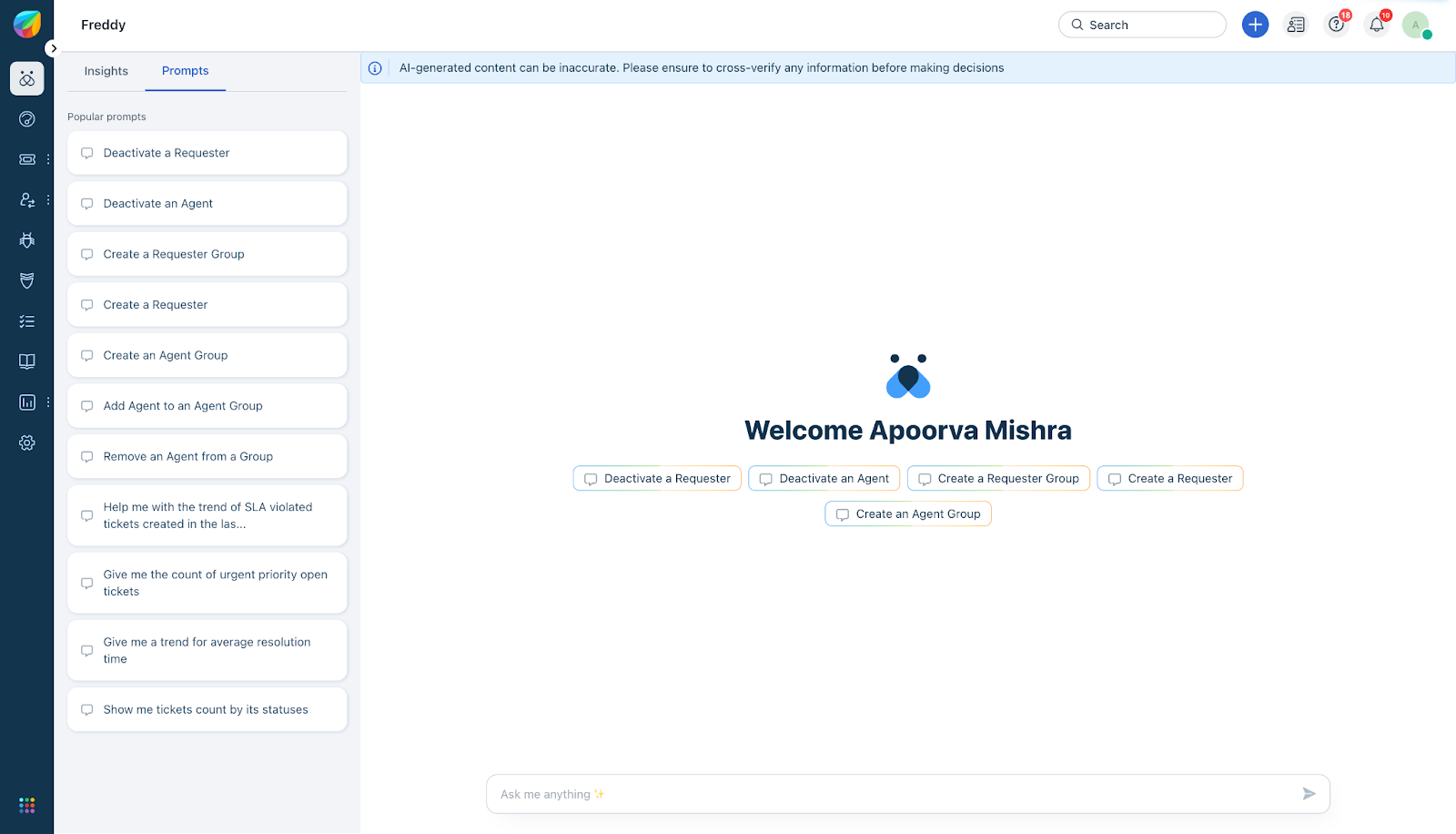Click the Create an Agent Group suggestion chip
This screenshot has width=1456, height=834.
coord(908,514)
